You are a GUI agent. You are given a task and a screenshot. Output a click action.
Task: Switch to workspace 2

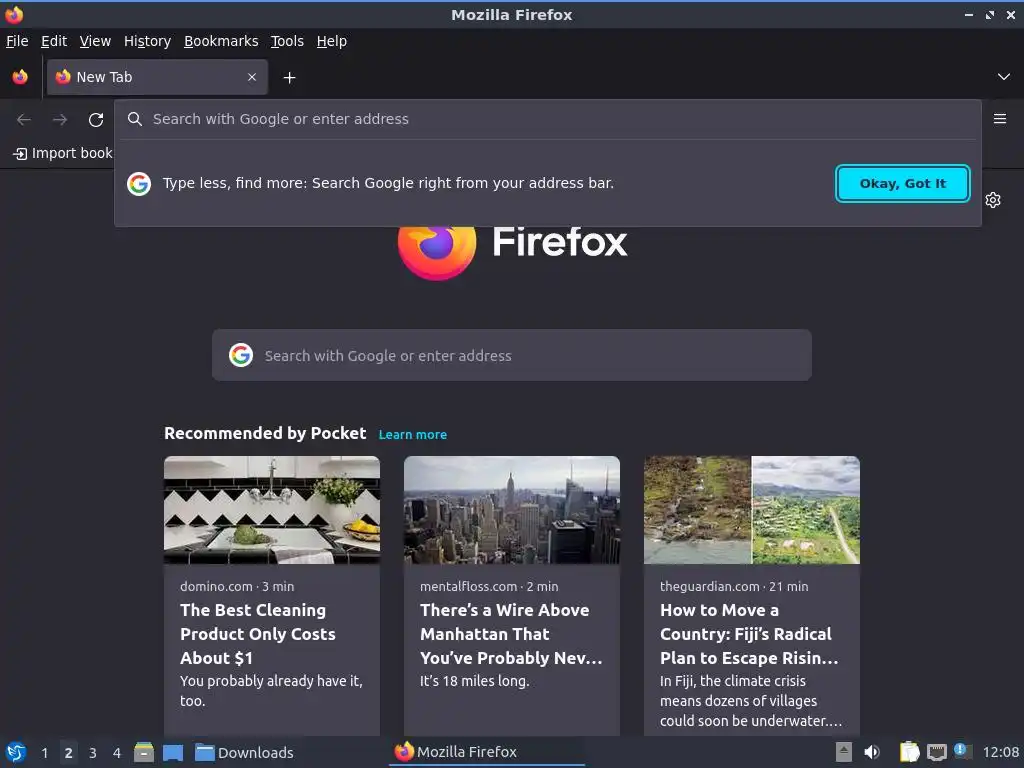pyautogui.click(x=69, y=753)
